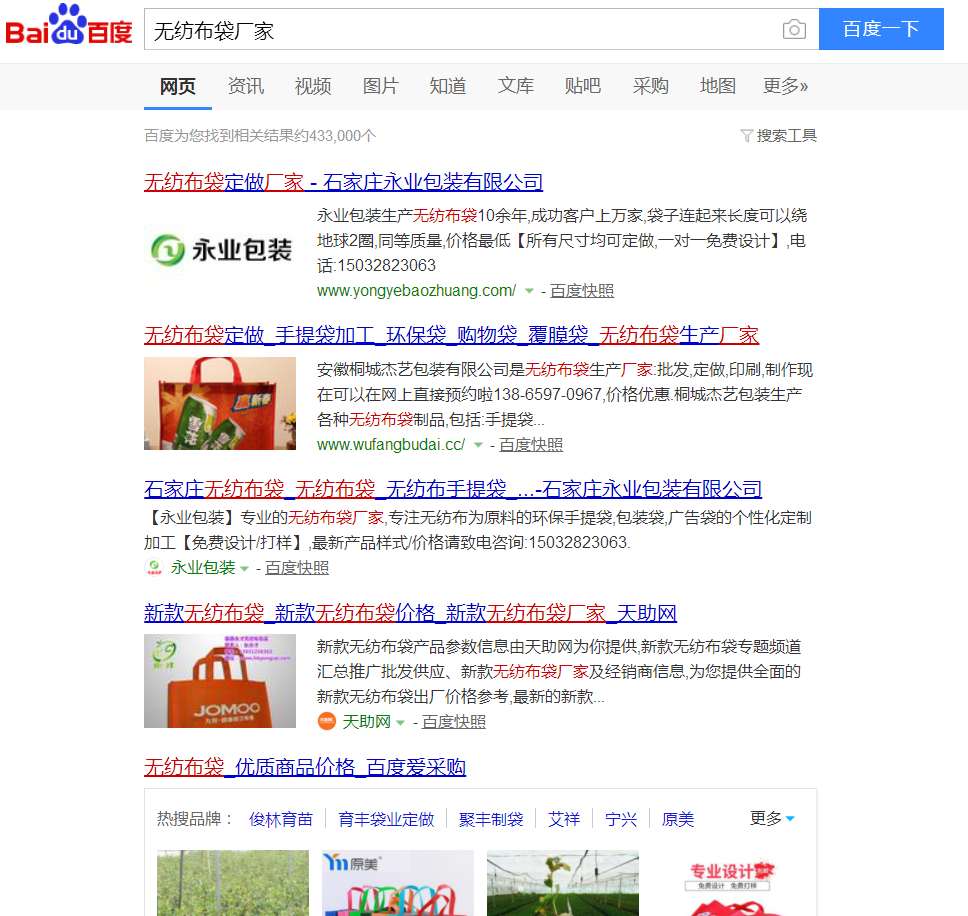Open the greenhouse seedling product image
The height and width of the screenshot is (916, 968).
click(563, 883)
